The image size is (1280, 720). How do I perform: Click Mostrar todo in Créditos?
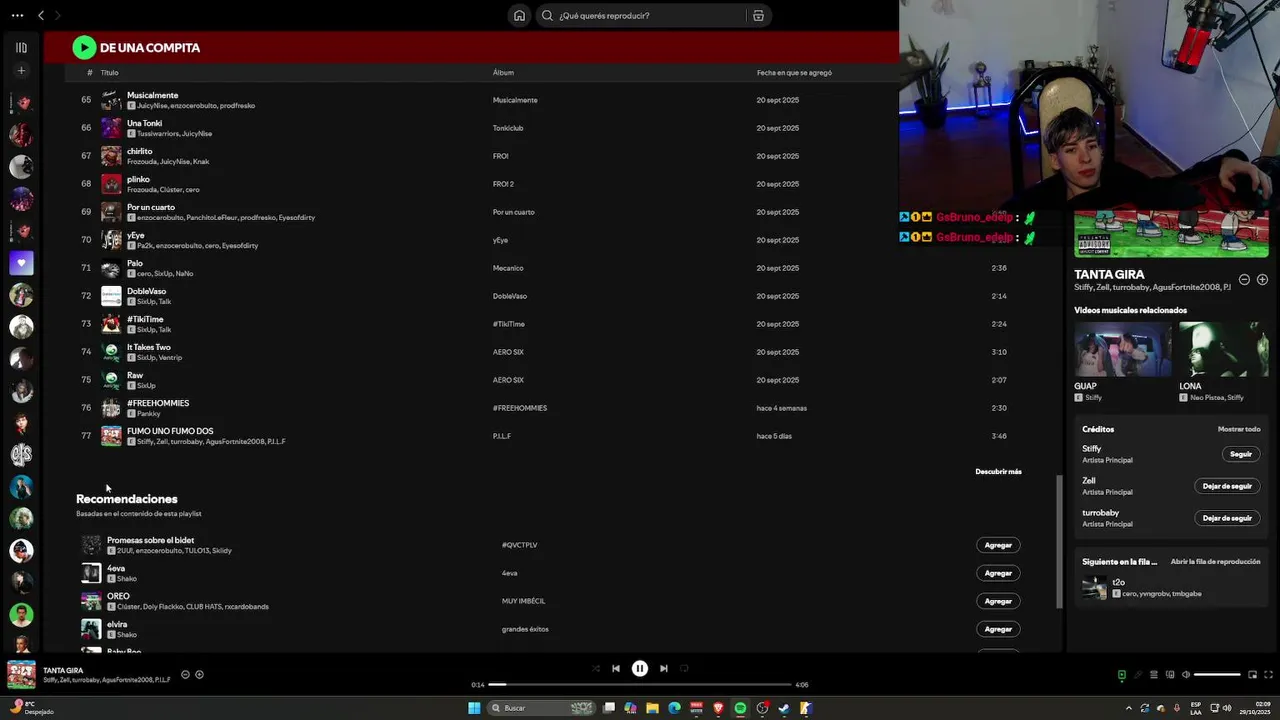pos(1239,429)
